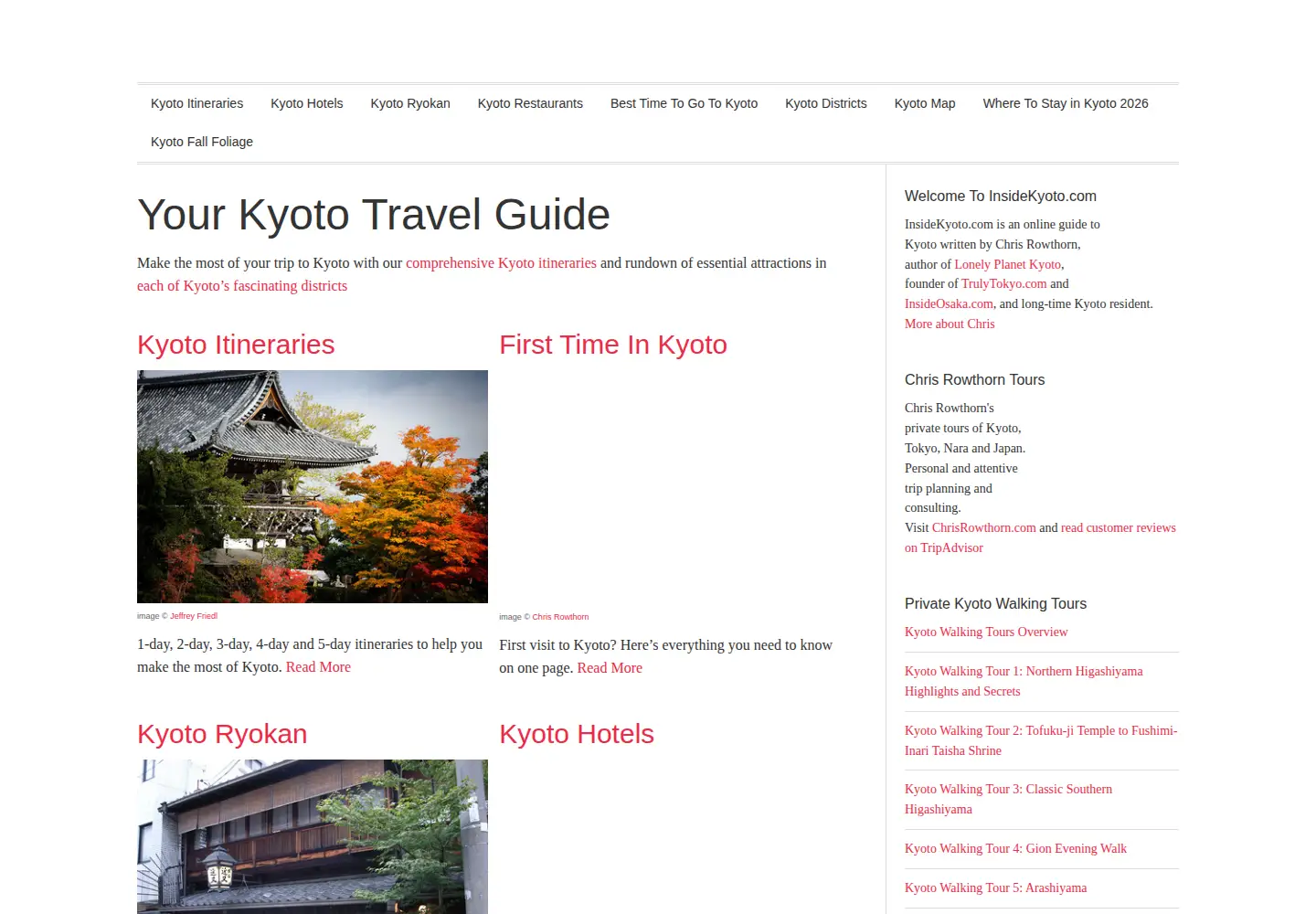Open Kyoto Walking Tours Overview link
The width and height of the screenshot is (1316, 914).
pos(986,632)
